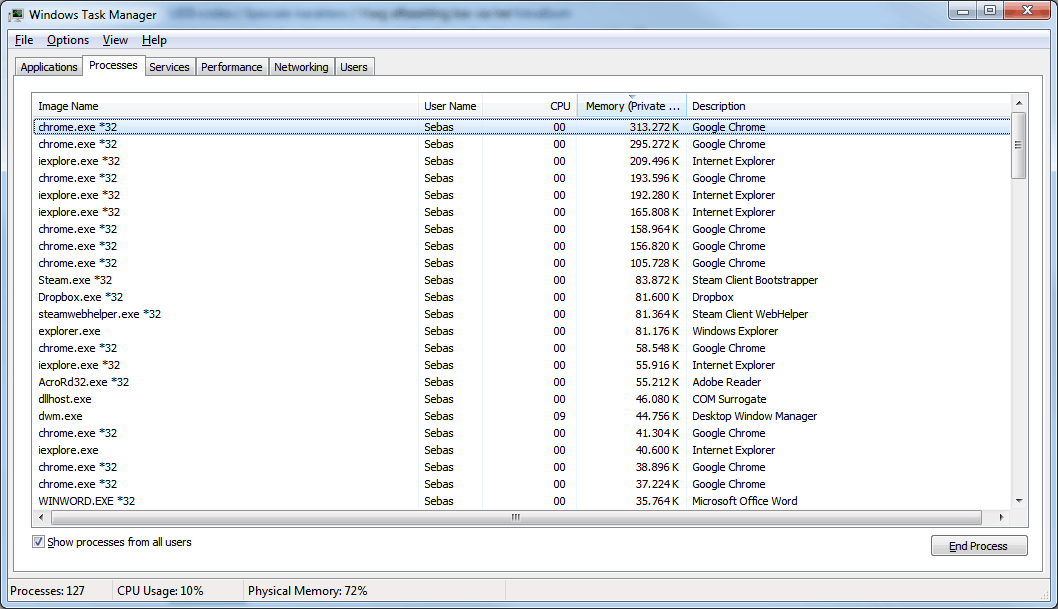Click the Desktop Window Manager description
Image resolution: width=1058 pixels, height=609 pixels.
click(x=754, y=416)
